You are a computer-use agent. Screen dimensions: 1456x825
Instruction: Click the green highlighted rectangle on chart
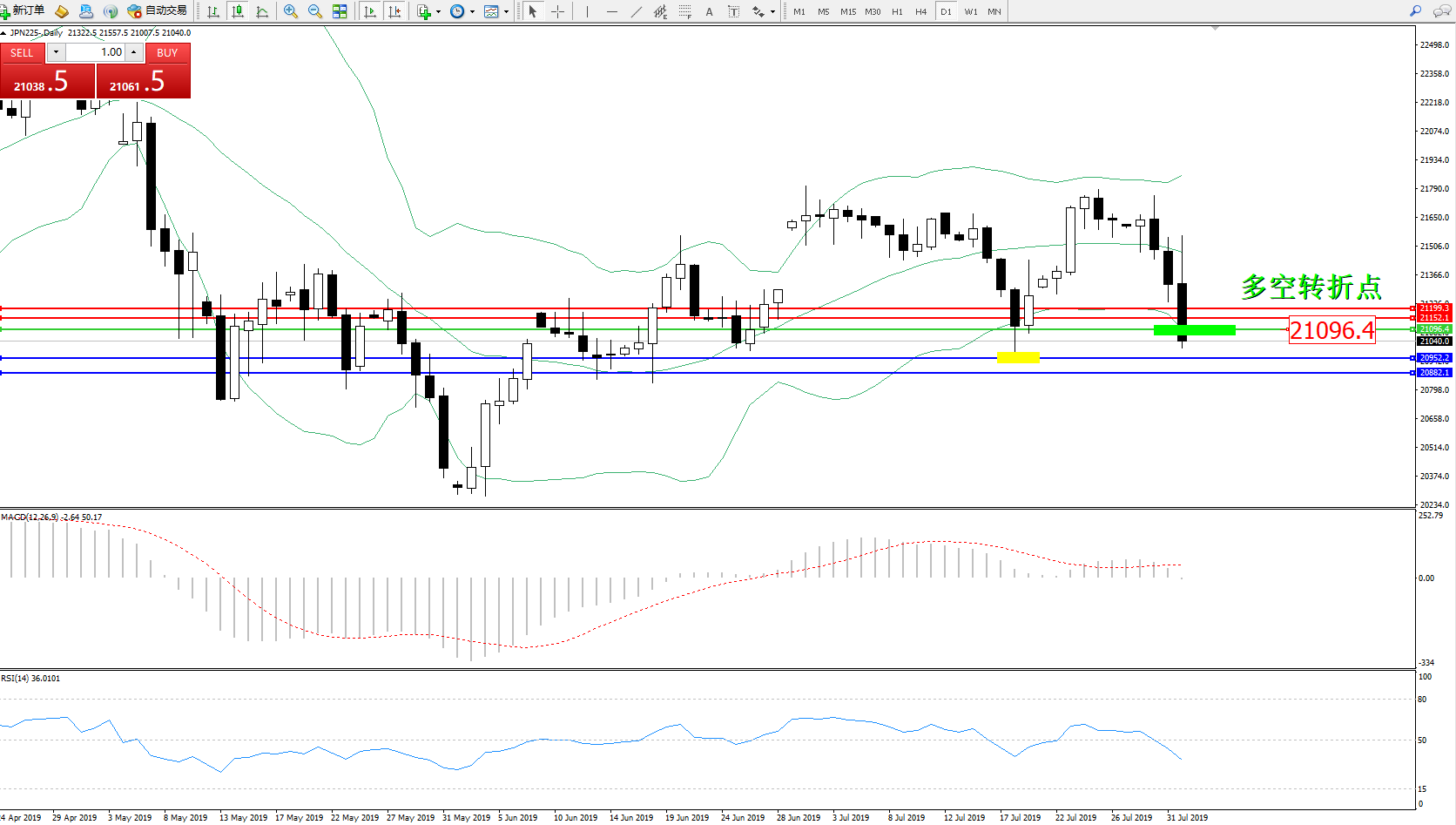[1194, 330]
